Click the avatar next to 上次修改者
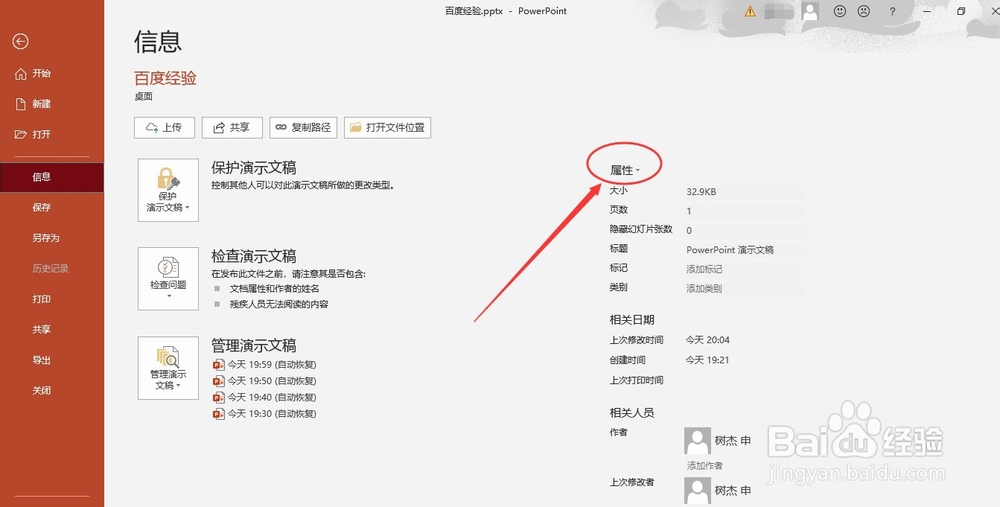This screenshot has height=507, width=1000. pos(697,490)
